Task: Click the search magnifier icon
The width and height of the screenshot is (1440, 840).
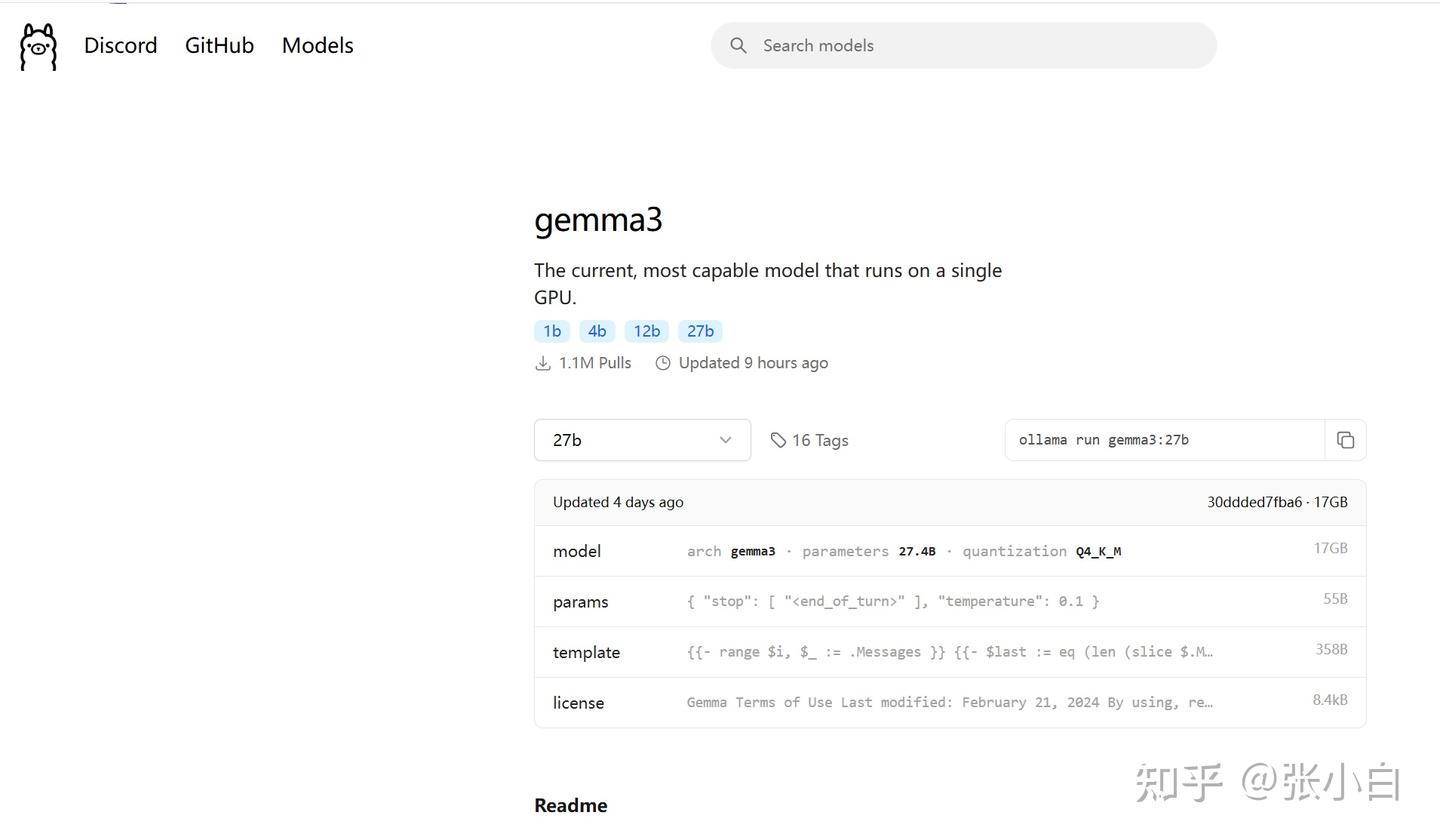Action: click(x=738, y=45)
